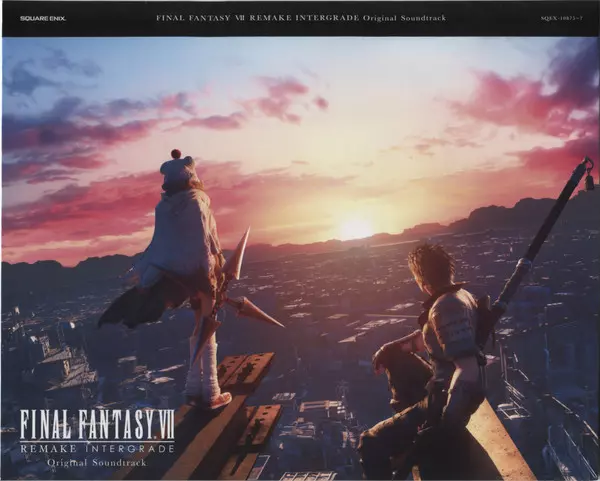
Task: Click the setting sun on the horizon
Action: tap(355, 229)
